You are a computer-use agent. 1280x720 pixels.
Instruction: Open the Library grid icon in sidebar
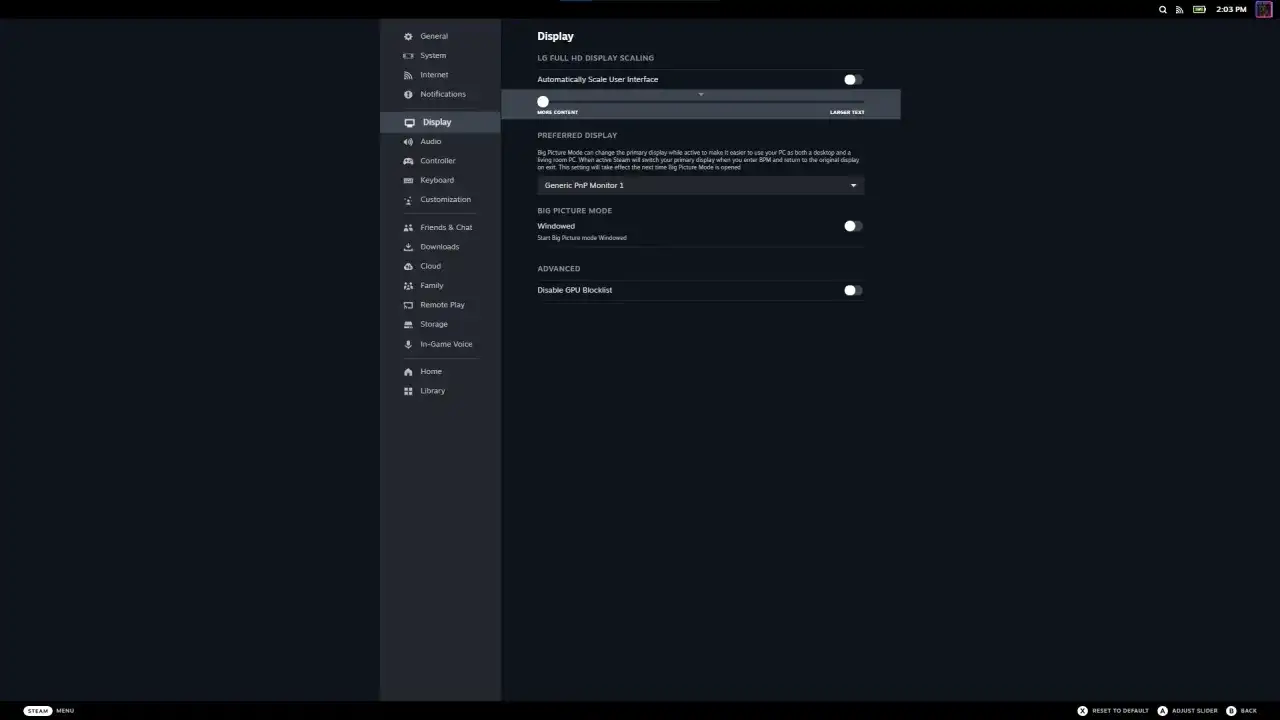(408, 390)
